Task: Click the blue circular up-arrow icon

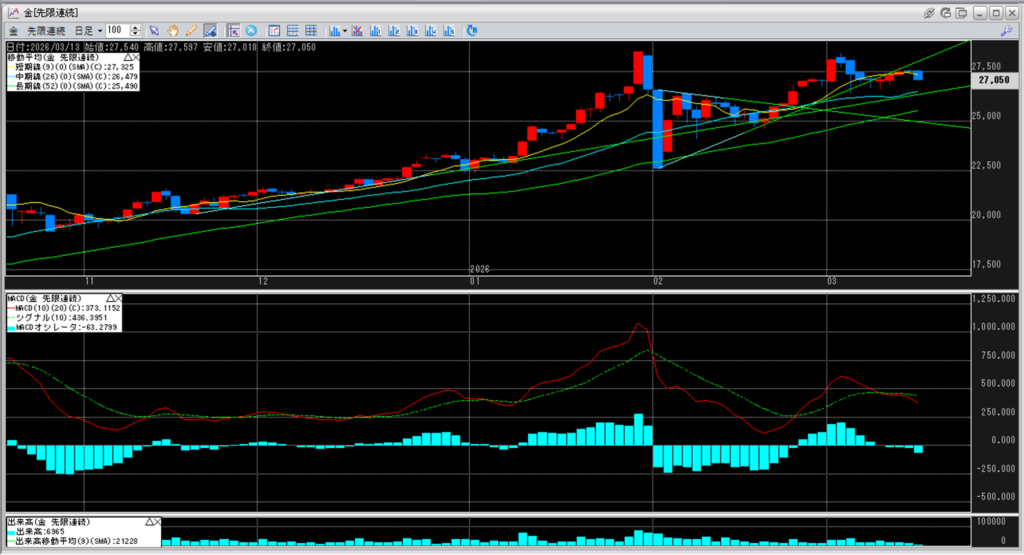Action: click(250, 31)
